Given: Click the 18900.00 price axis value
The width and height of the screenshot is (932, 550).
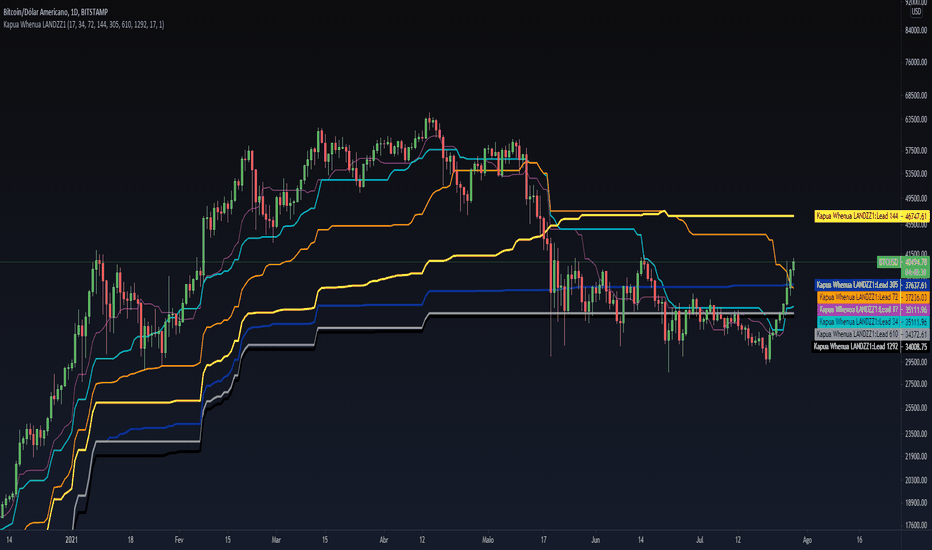Looking at the screenshot, I should click(916, 503).
